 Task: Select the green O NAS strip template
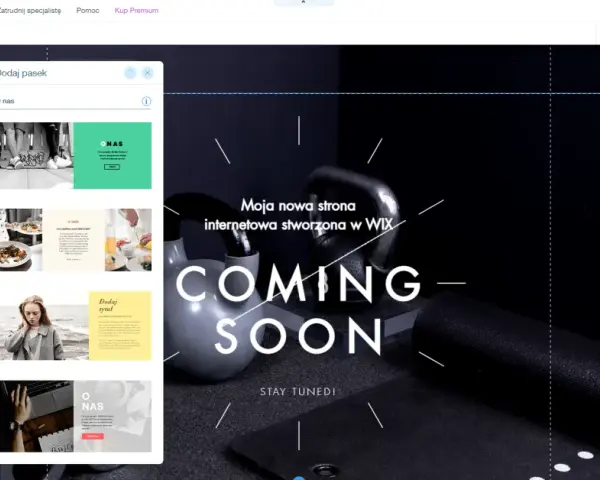point(76,155)
